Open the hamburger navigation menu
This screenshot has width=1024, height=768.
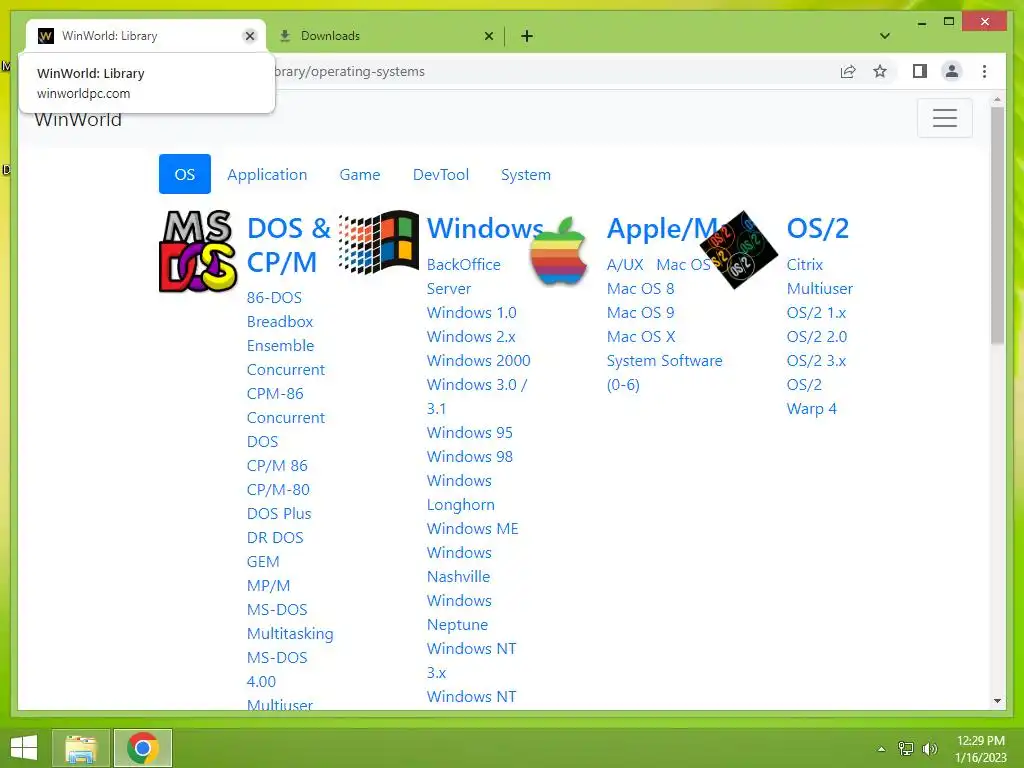coord(944,118)
